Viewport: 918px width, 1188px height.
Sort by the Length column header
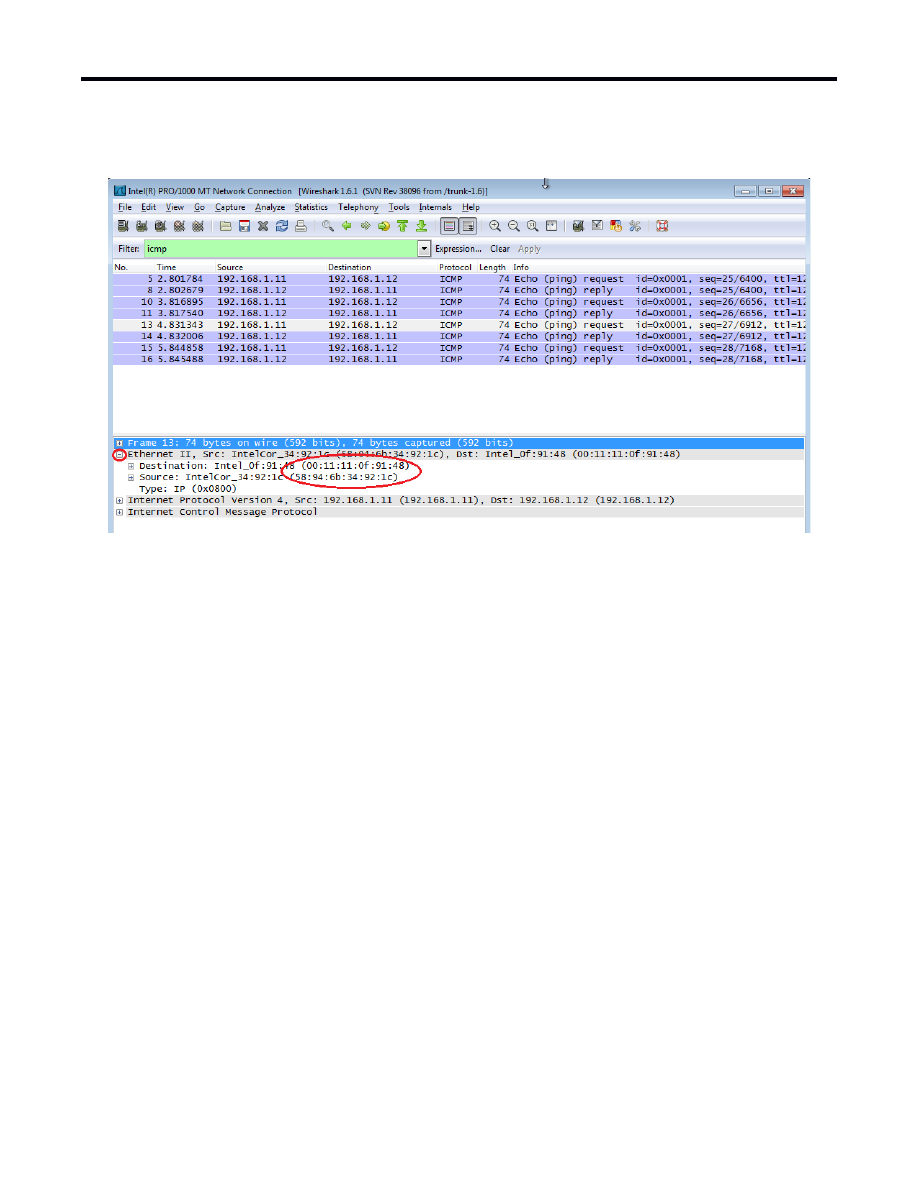(x=492, y=267)
